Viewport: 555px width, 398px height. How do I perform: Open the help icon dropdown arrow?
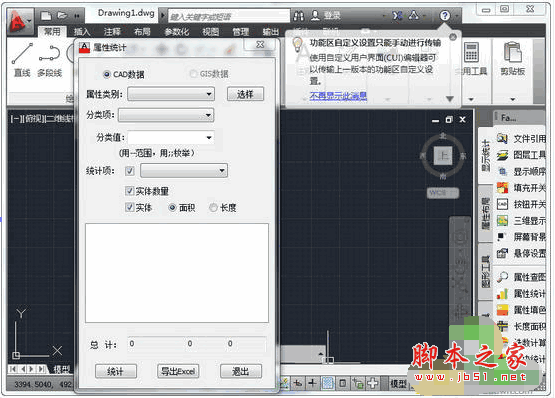pos(457,16)
